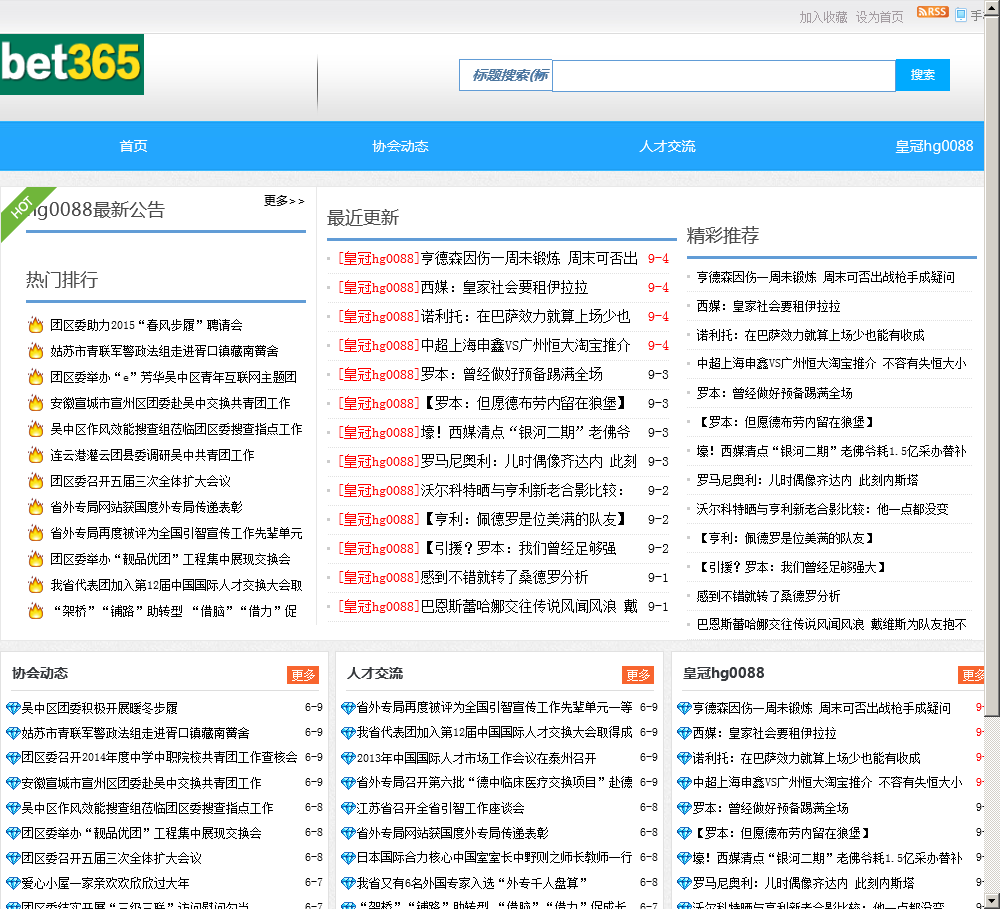Open 中超上海申鑫VS广州恒大淘宝推介 in 最近更新
This screenshot has height=909, width=1000.
click(x=526, y=345)
